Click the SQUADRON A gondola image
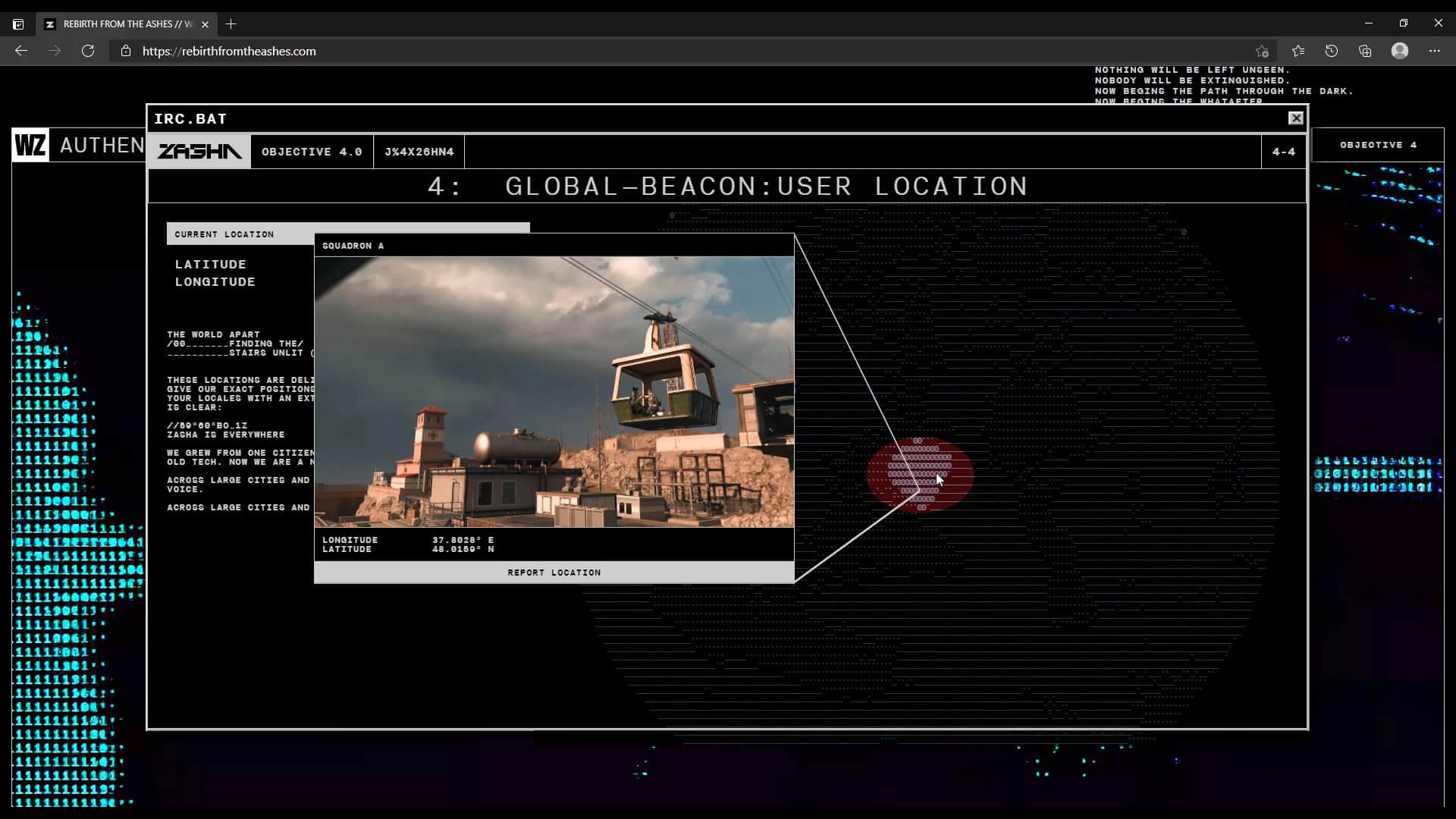 pyautogui.click(x=554, y=391)
